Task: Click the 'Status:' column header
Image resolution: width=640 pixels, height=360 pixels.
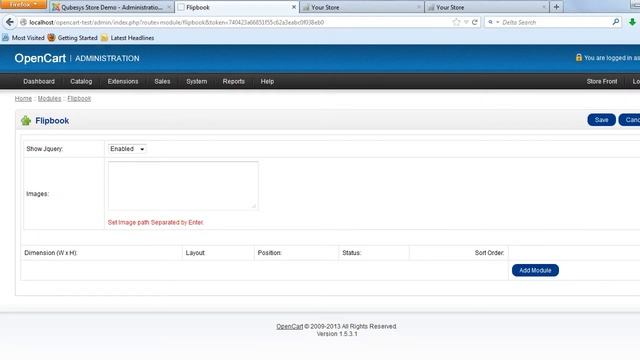Action: click(351, 253)
